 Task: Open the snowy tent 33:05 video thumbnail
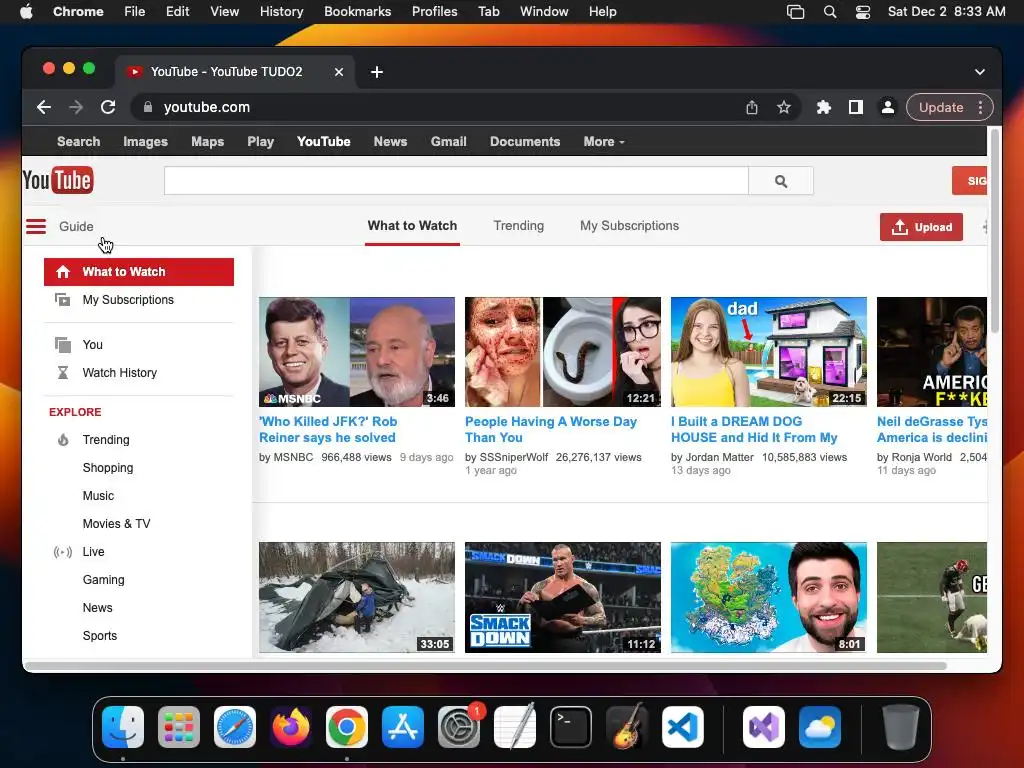pyautogui.click(x=357, y=598)
